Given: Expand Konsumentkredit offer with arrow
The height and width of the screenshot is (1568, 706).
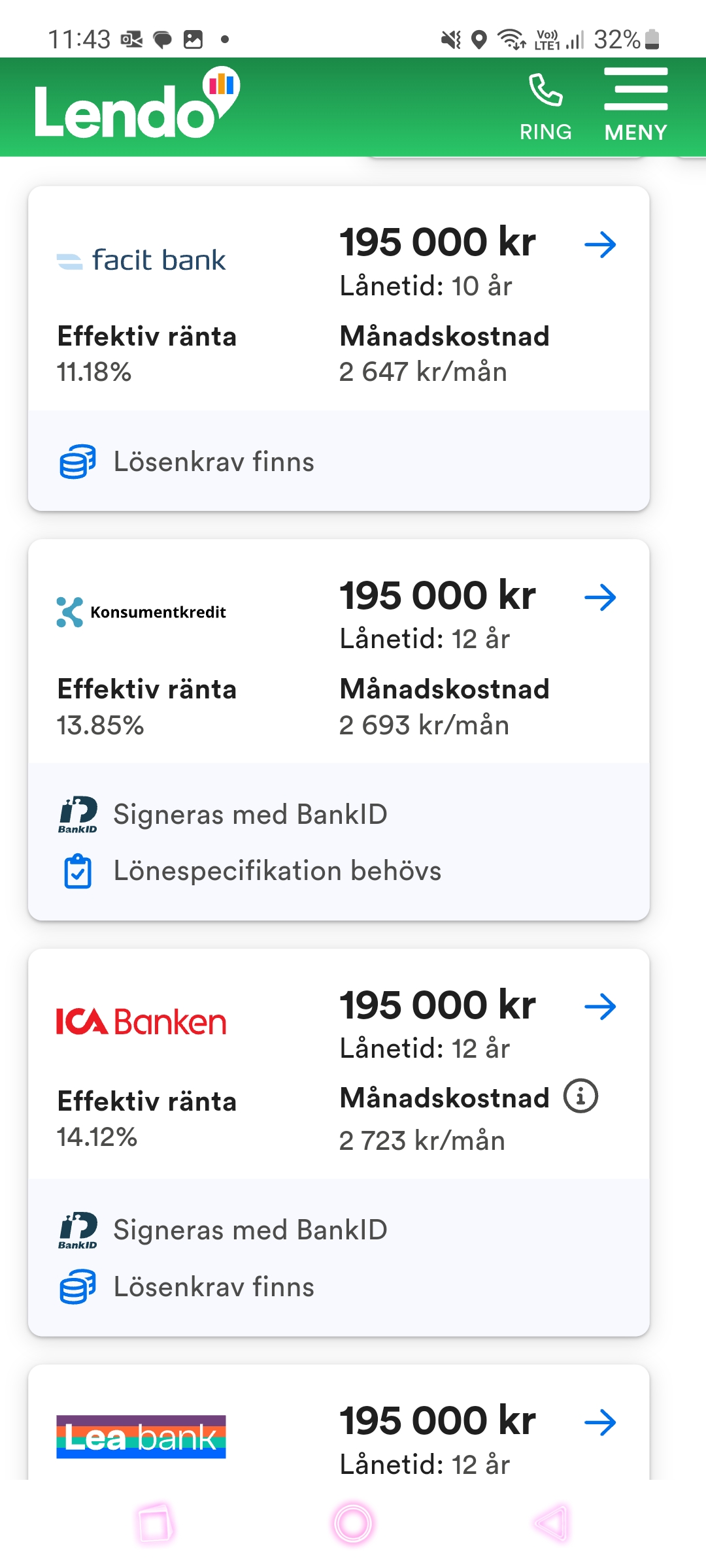Looking at the screenshot, I should (600, 597).
